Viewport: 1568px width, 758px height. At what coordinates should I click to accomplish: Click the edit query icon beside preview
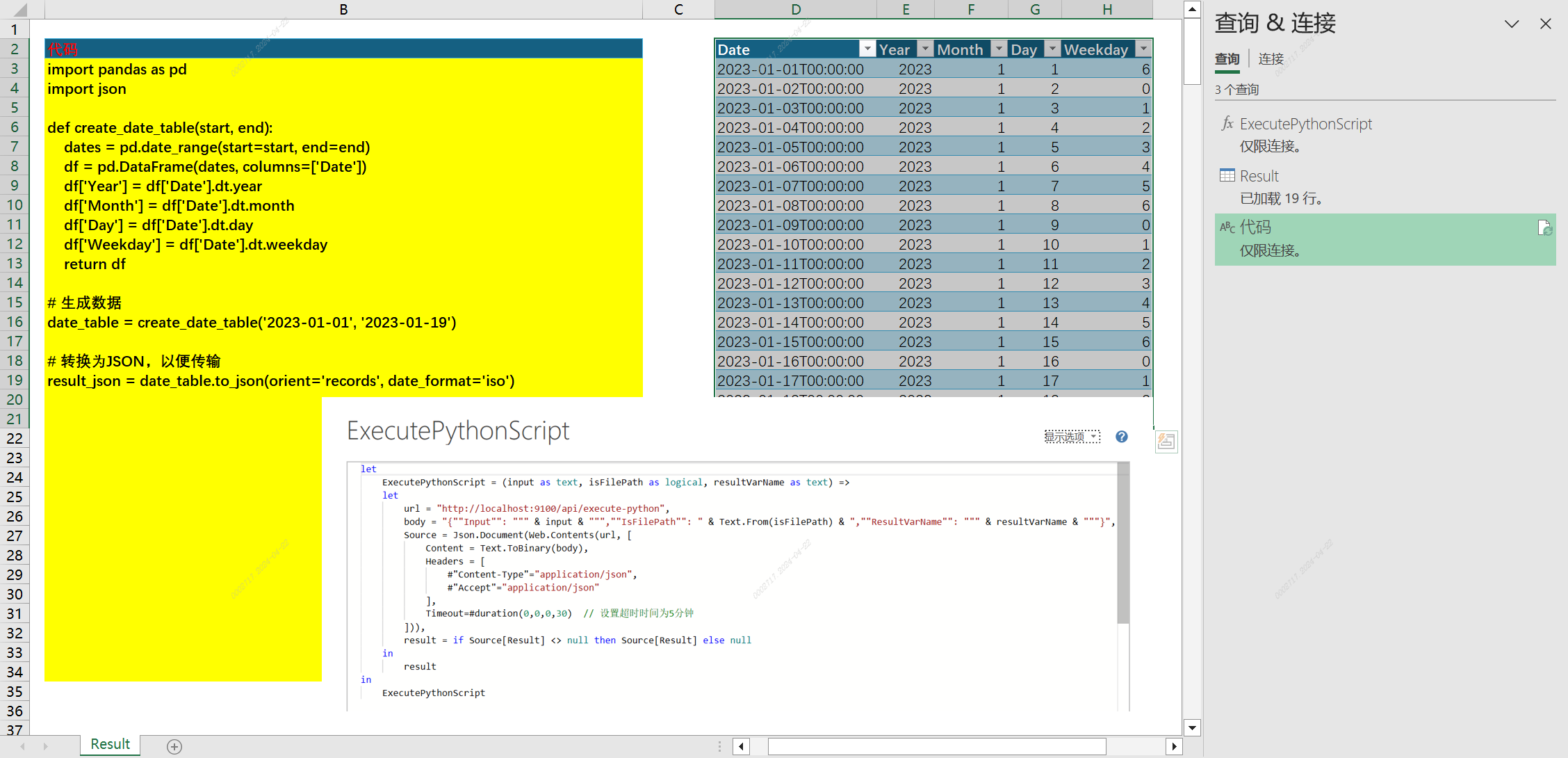pyautogui.click(x=1166, y=441)
